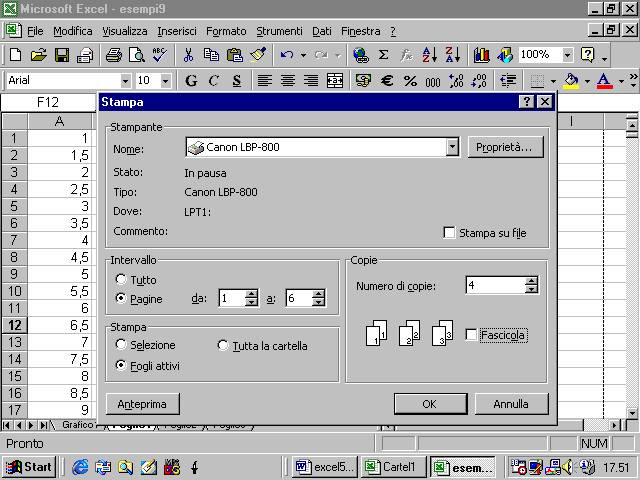
Task: Toggle italic C formatting icon
Action: pos(213,81)
